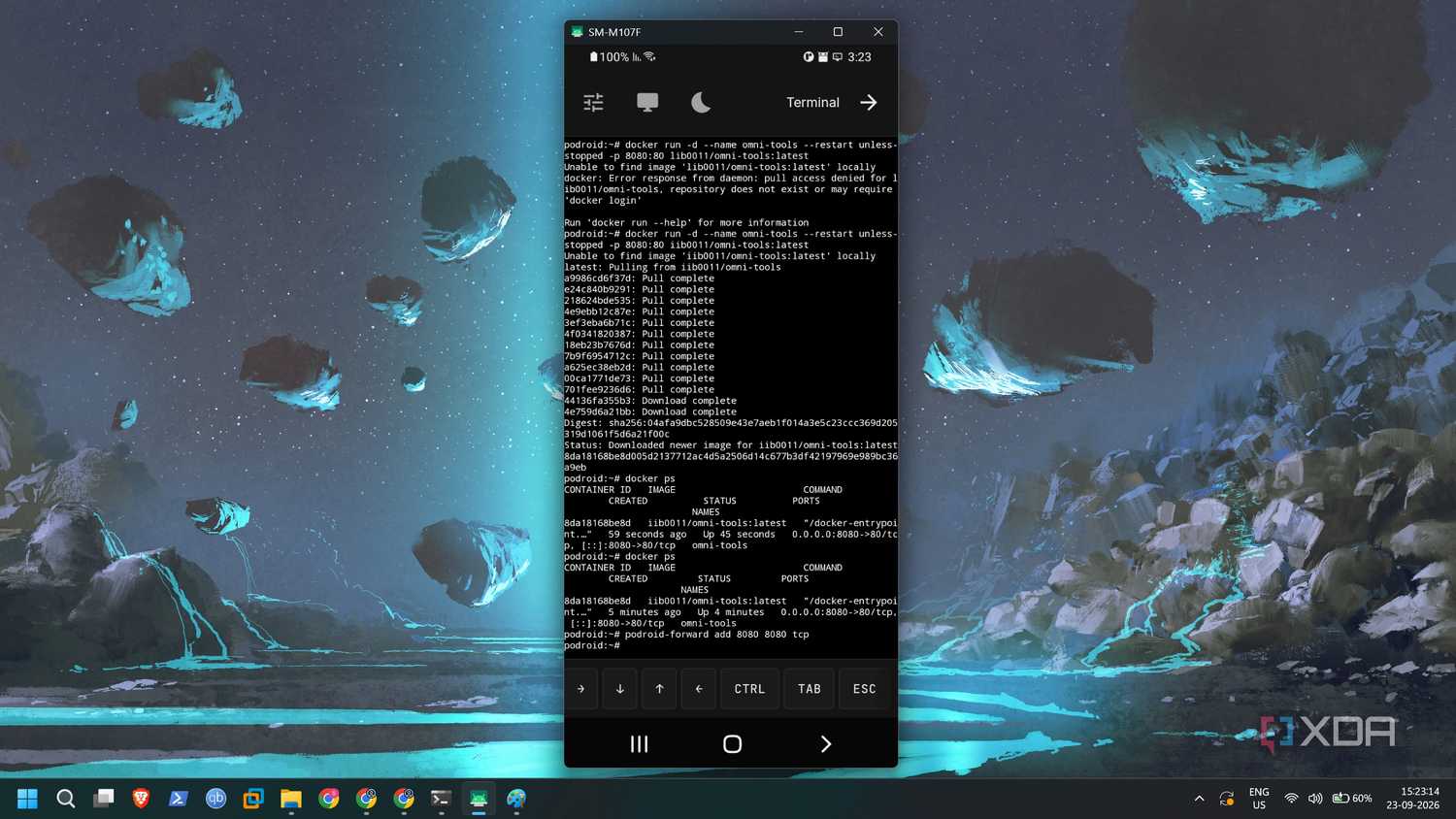Open the Paint palette taskbar icon
Image resolution: width=1456 pixels, height=819 pixels.
tap(516, 799)
